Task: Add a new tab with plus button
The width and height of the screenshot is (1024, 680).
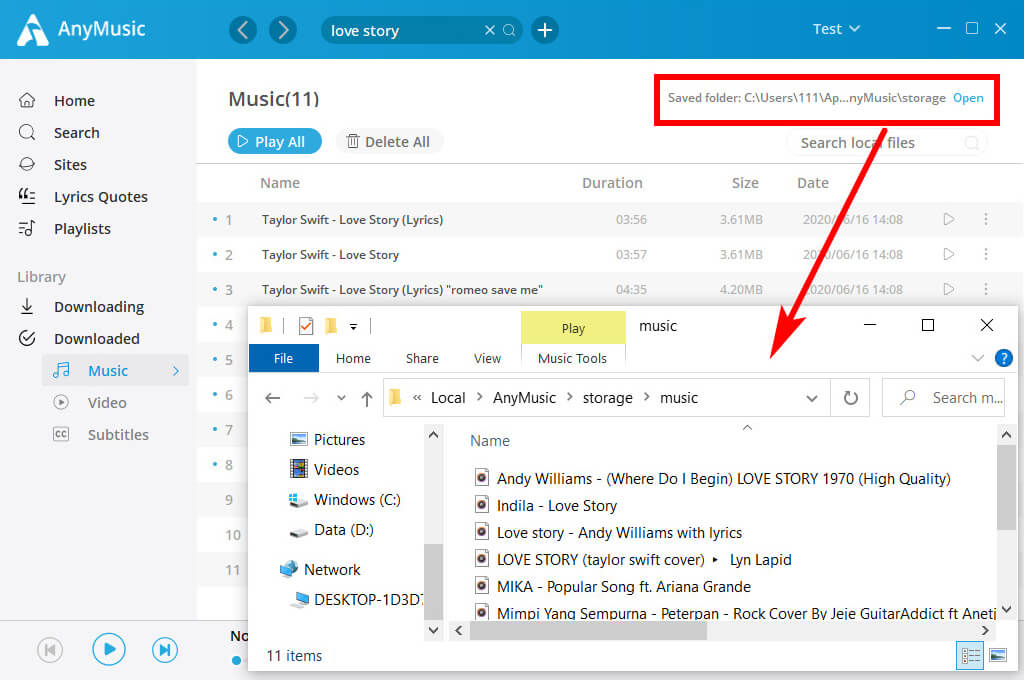Action: click(545, 30)
